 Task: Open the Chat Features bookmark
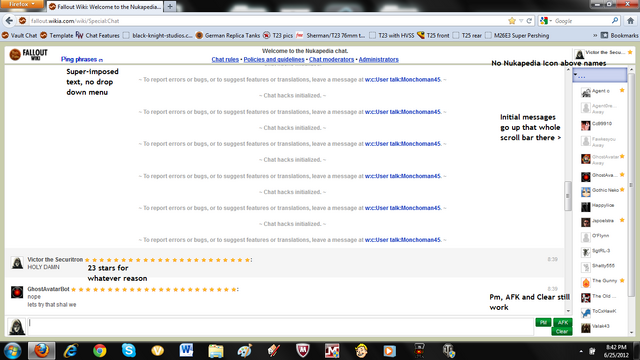click(x=98, y=36)
